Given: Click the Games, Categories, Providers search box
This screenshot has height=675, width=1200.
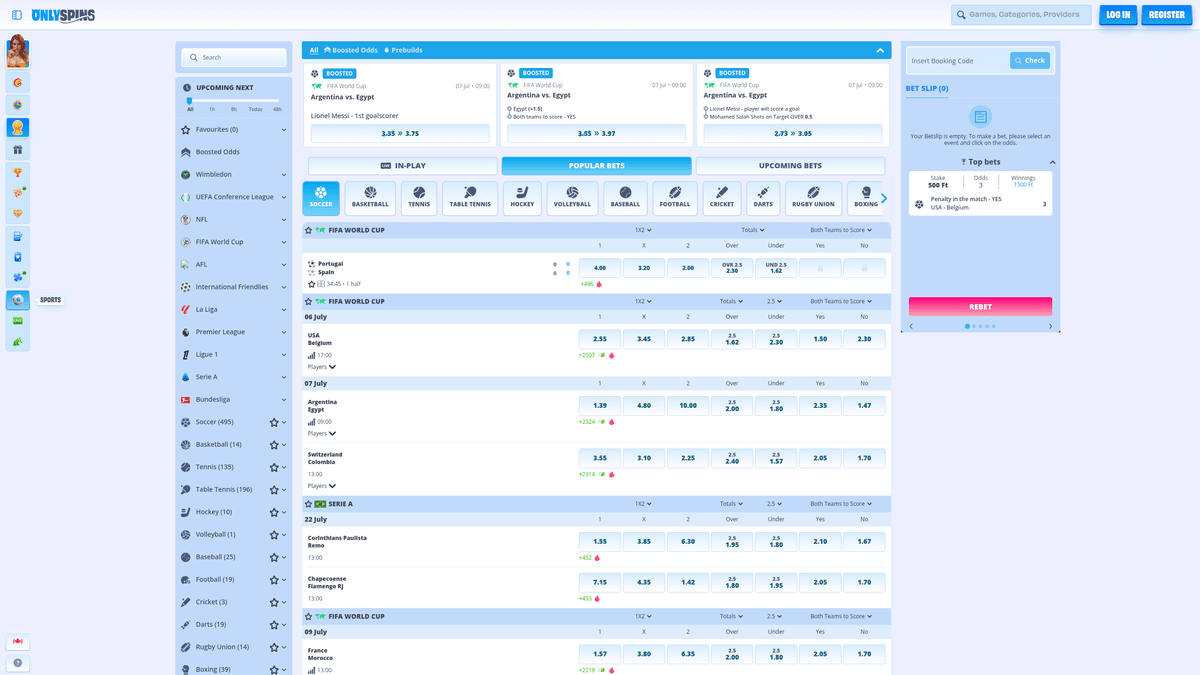Looking at the screenshot, I should pos(1021,15).
